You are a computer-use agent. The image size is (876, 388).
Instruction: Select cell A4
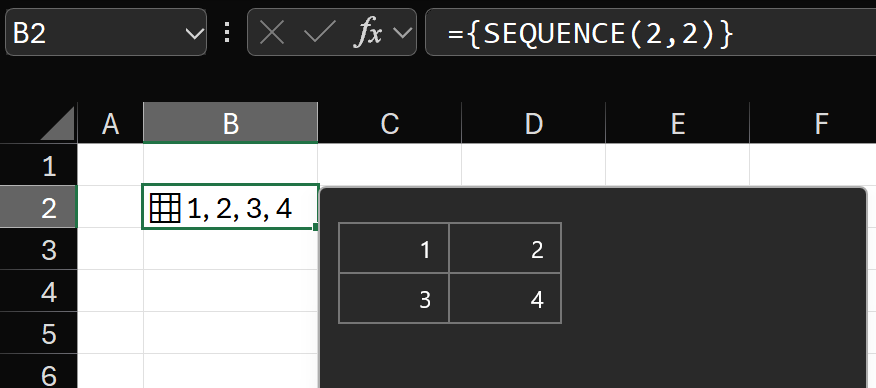(111, 291)
